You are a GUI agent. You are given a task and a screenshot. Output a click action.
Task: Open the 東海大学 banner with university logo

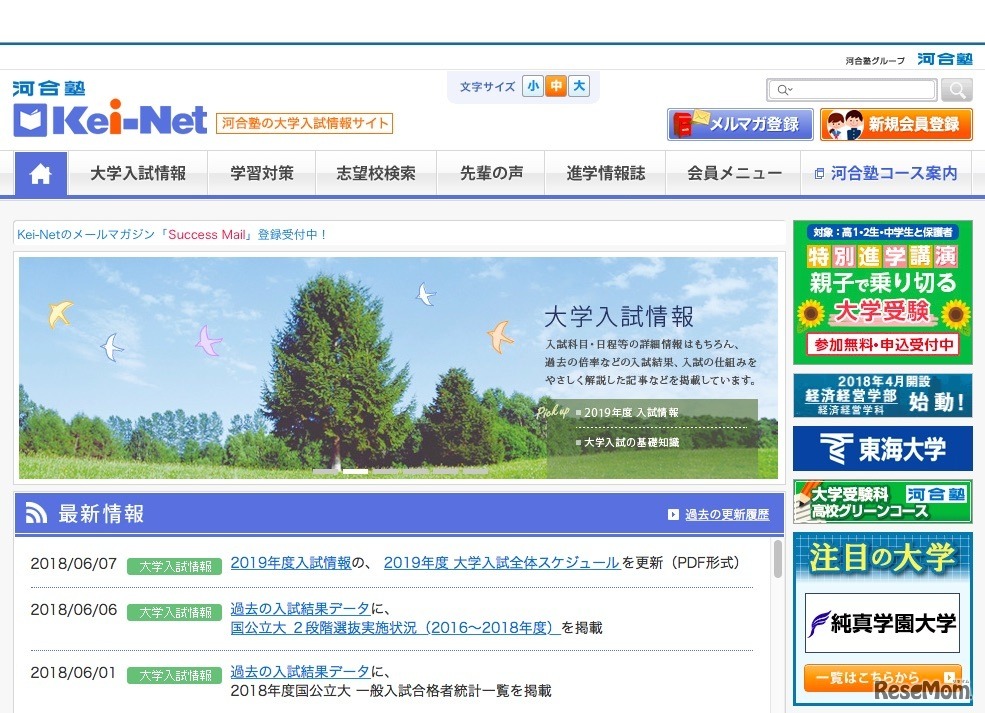(x=881, y=449)
